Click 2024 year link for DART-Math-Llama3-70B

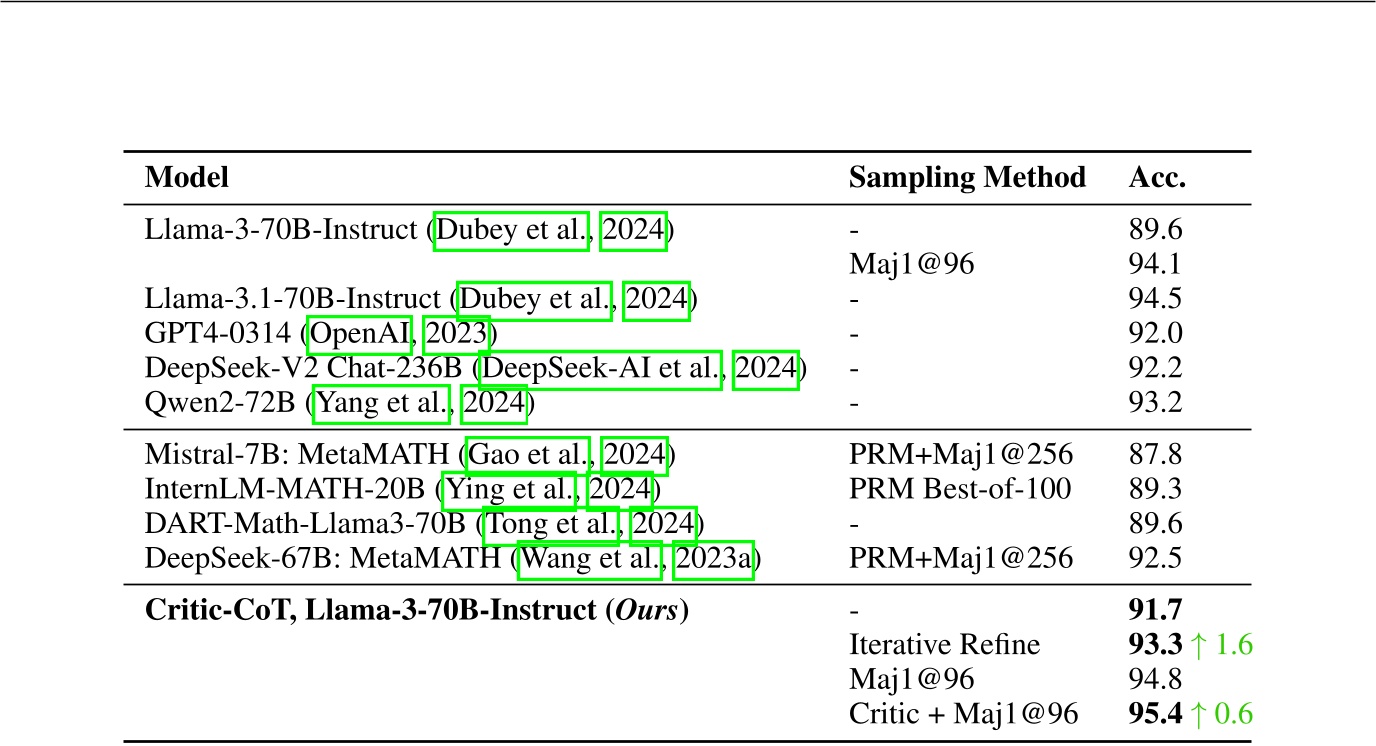662,524
